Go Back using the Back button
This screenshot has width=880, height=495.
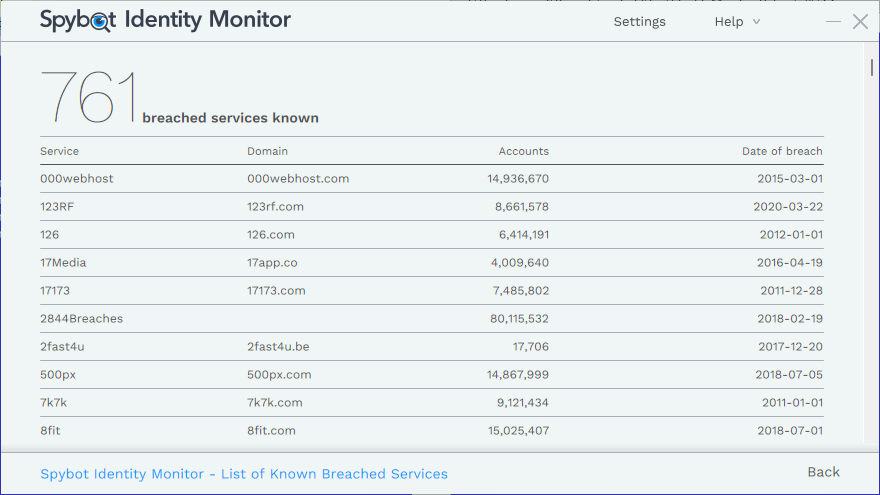[823, 472]
